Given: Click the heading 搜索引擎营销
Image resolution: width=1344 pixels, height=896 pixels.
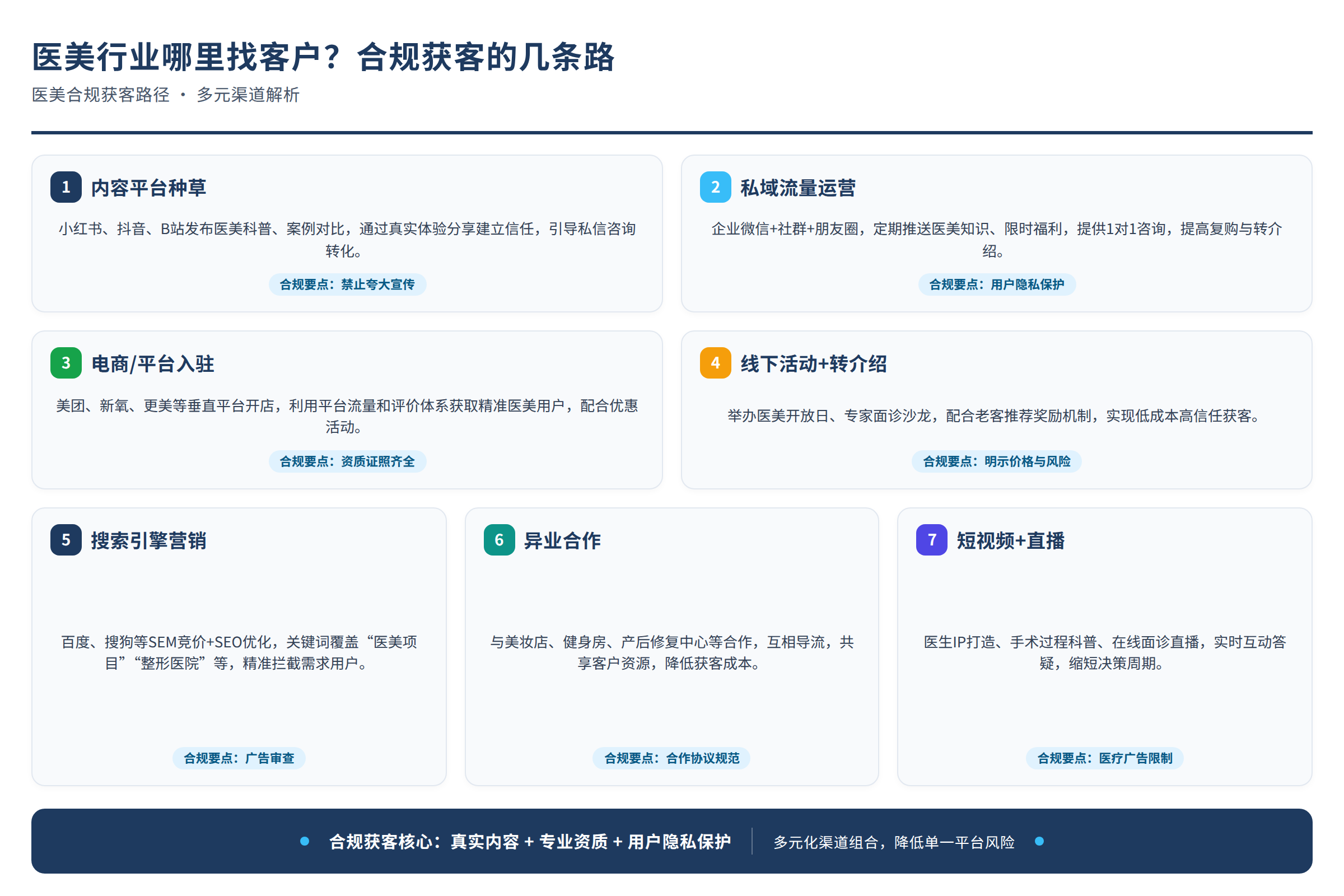Looking at the screenshot, I should click(x=148, y=540).
